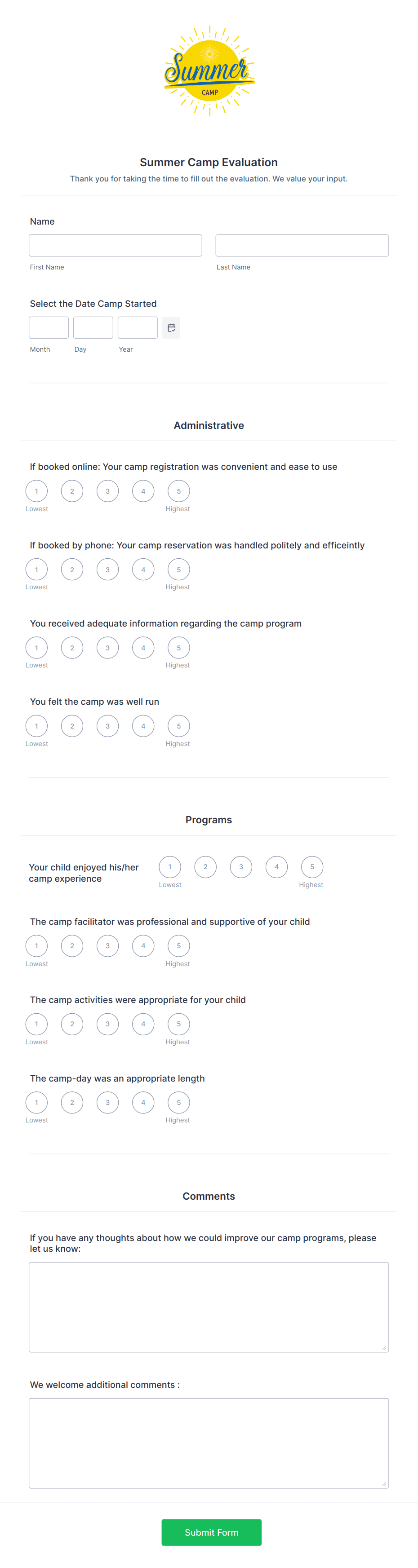Choose rating 3 for adequate camp information

[x=108, y=648]
